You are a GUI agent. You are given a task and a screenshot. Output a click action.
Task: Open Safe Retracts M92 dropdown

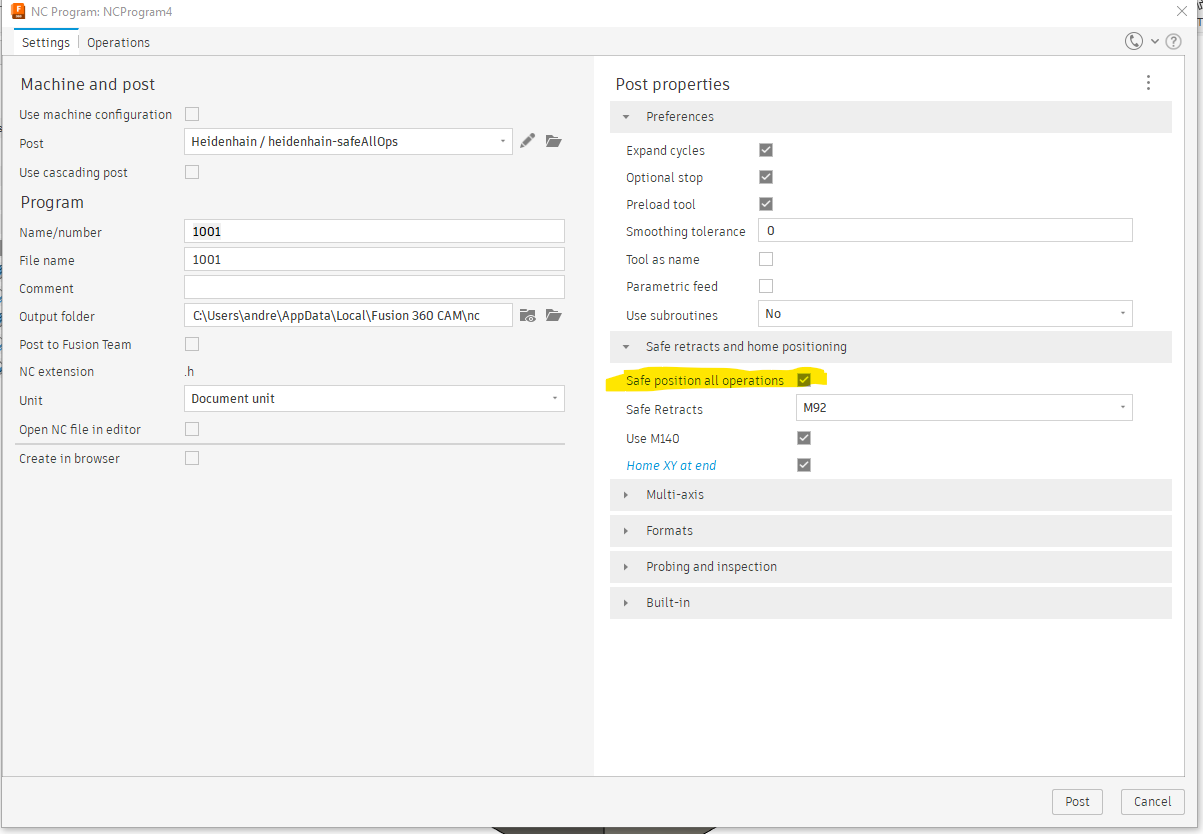[x=964, y=408]
